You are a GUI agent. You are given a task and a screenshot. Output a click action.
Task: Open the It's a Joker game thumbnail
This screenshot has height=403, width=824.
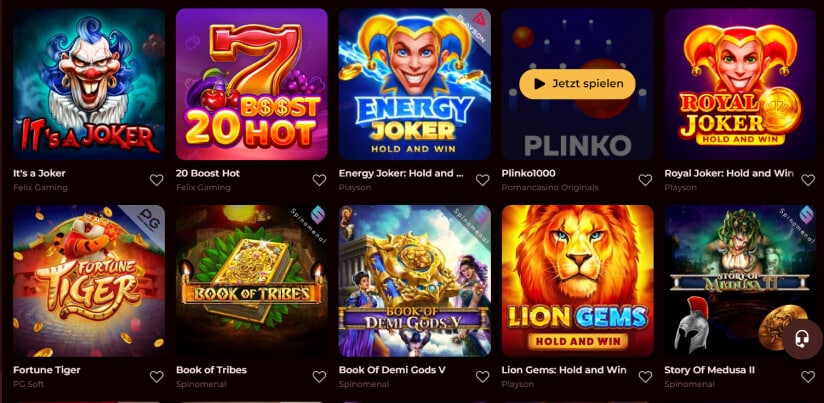(x=89, y=84)
